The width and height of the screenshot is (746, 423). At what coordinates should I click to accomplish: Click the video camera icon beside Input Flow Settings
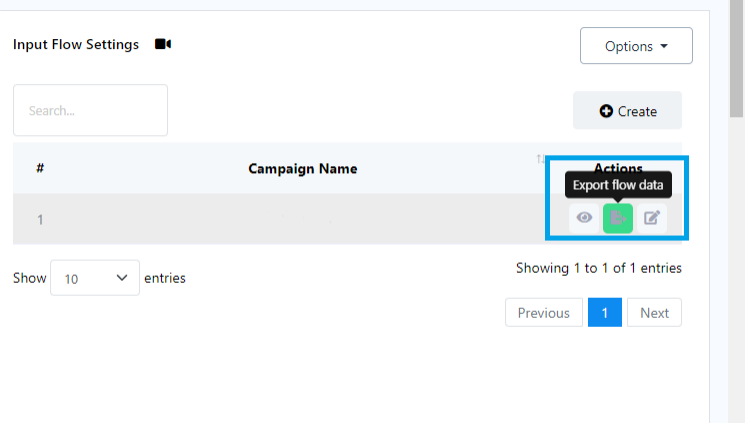(x=163, y=45)
